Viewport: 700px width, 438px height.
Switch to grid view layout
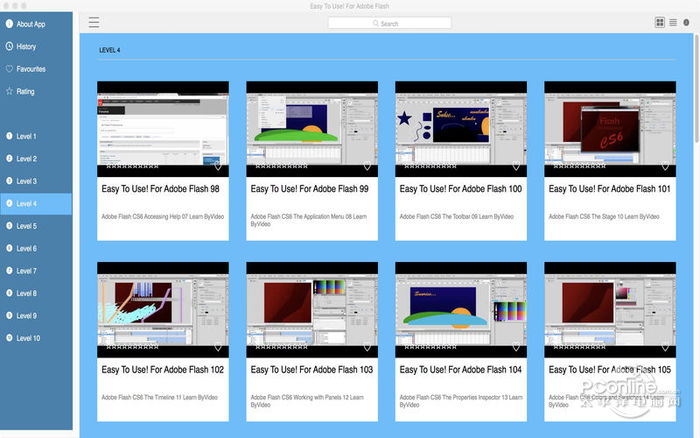click(x=660, y=22)
